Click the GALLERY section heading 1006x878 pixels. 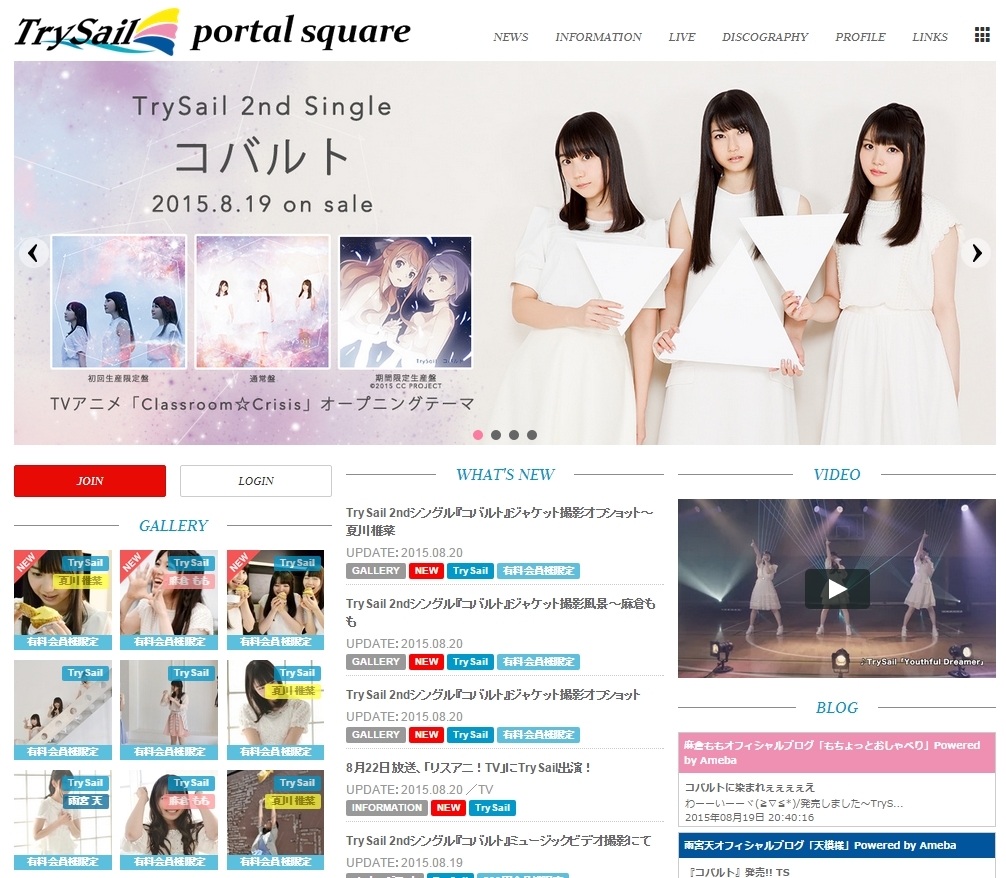pos(173,526)
